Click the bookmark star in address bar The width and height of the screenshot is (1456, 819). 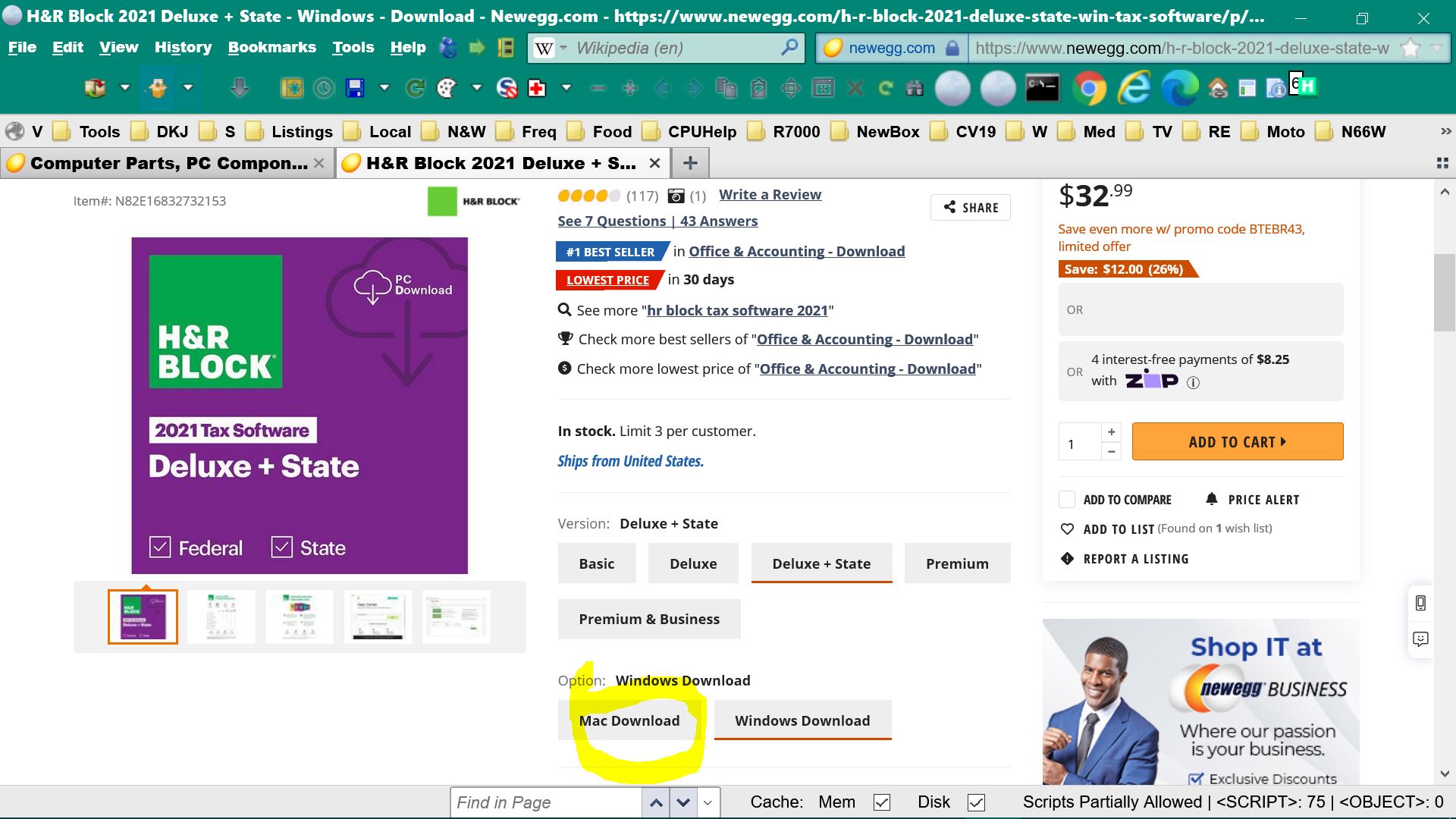pos(1410,48)
